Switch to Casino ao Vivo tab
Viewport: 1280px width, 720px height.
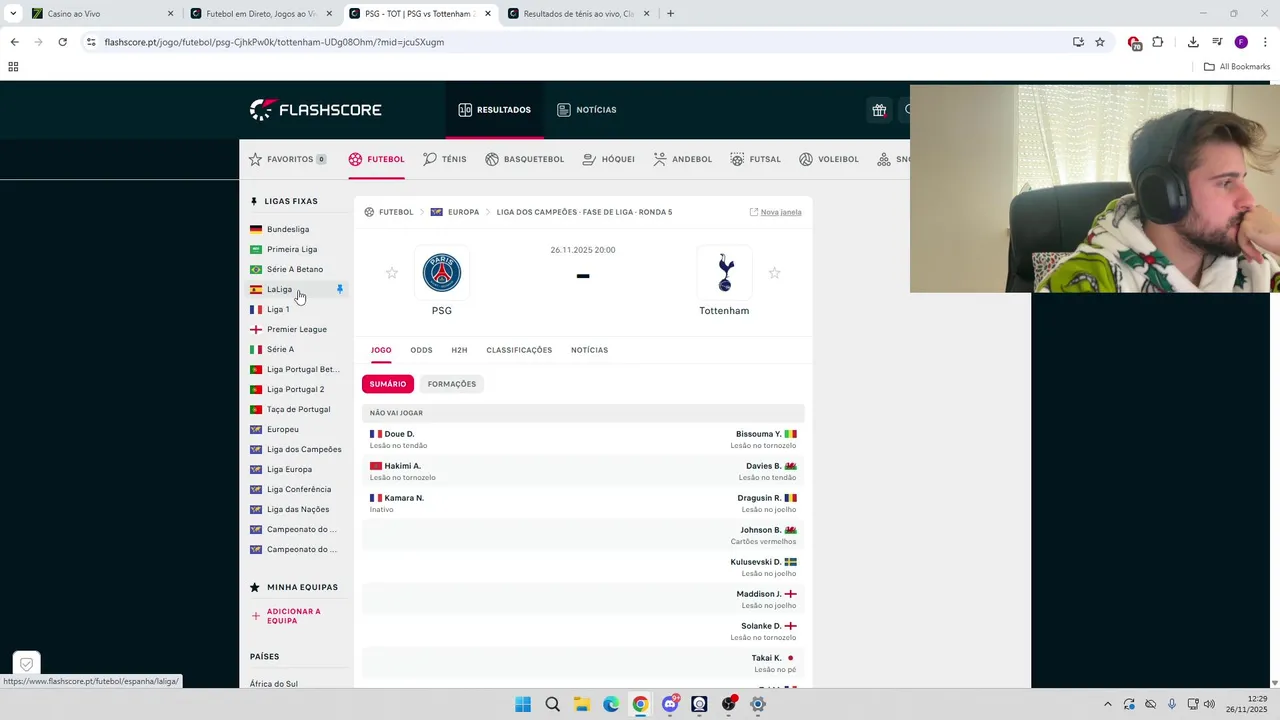tap(100, 14)
